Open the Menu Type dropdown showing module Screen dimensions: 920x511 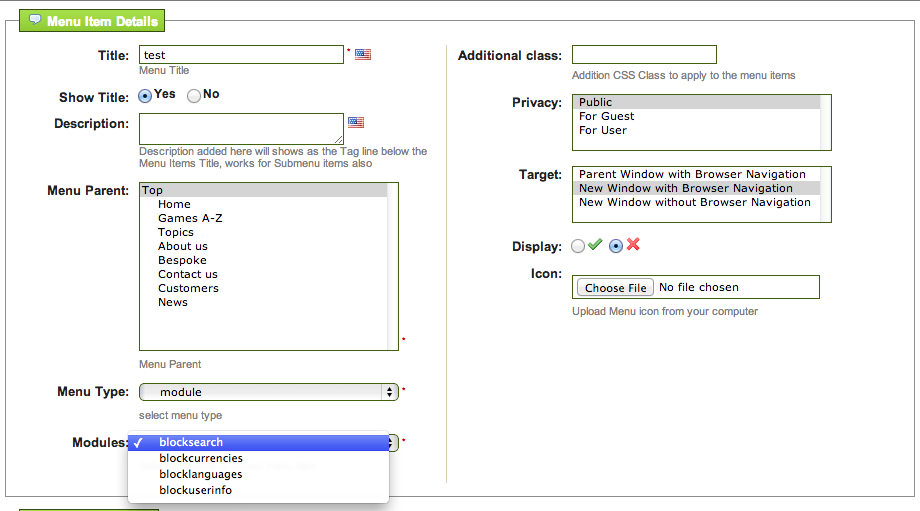pos(269,392)
